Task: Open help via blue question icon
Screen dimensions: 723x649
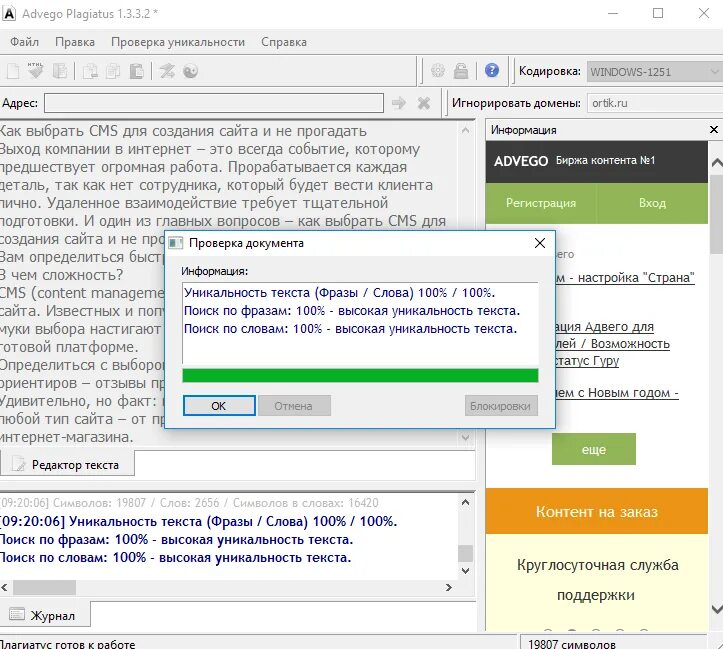Action: (x=492, y=71)
